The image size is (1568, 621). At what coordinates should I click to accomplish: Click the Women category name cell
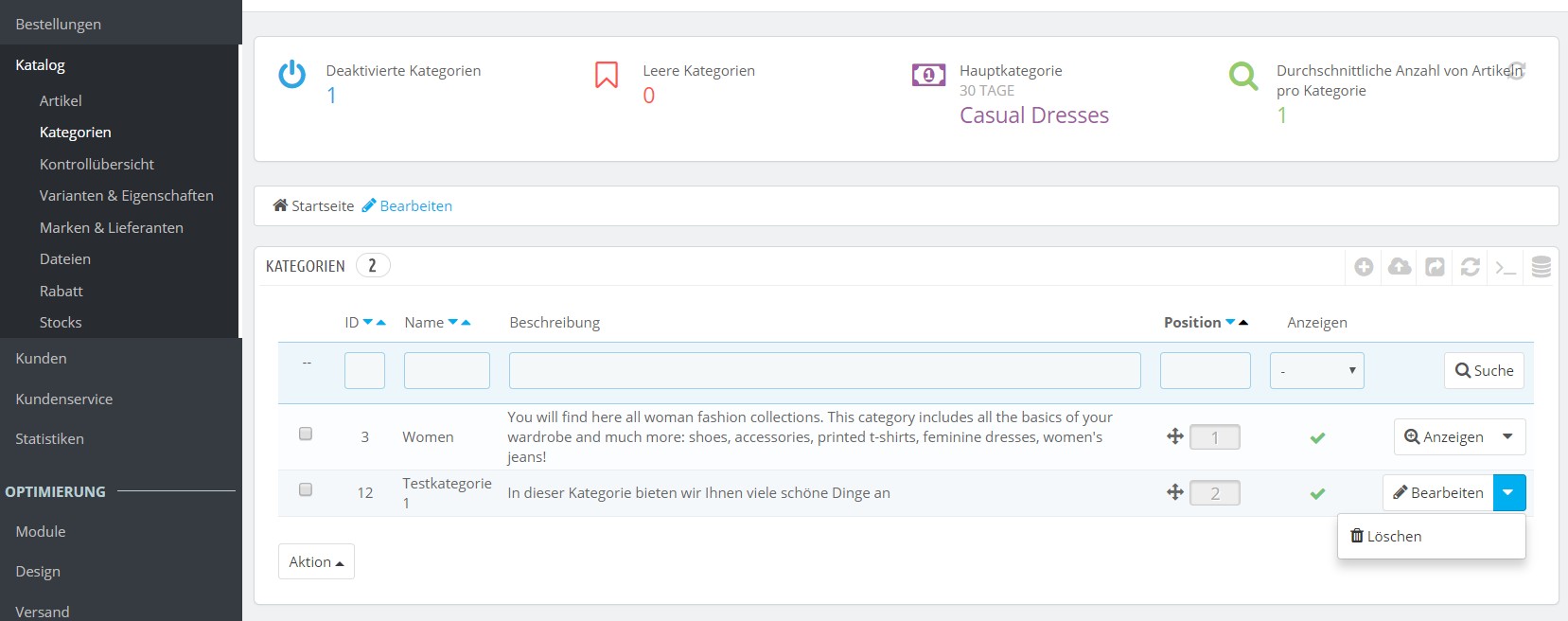coord(428,436)
